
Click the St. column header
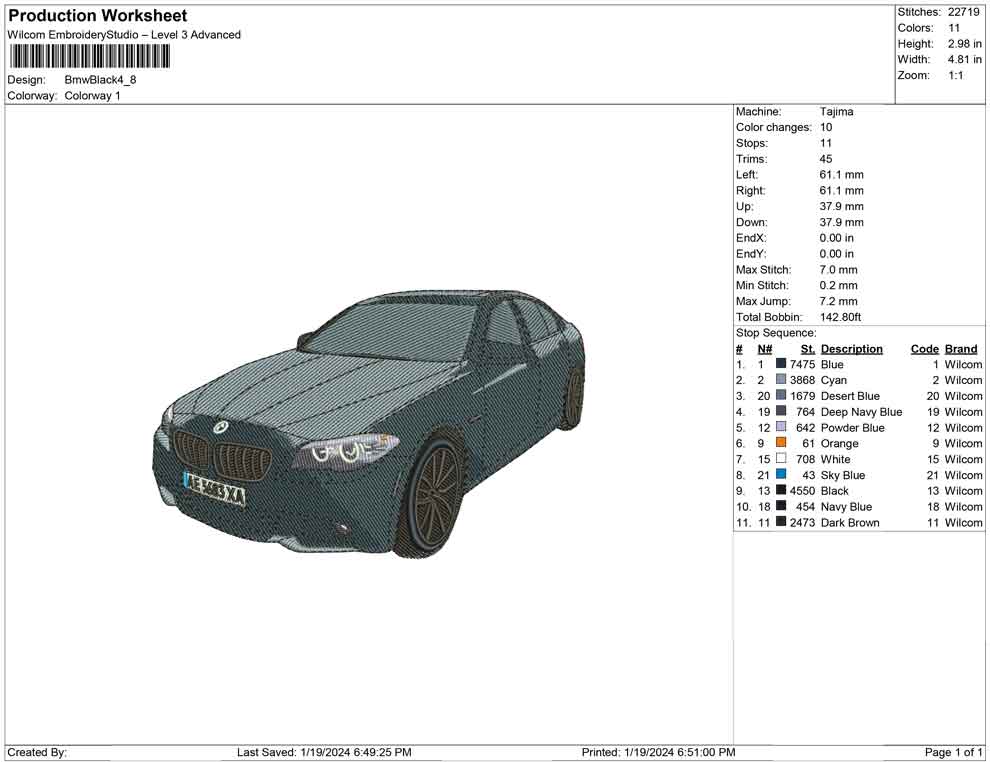coord(808,349)
